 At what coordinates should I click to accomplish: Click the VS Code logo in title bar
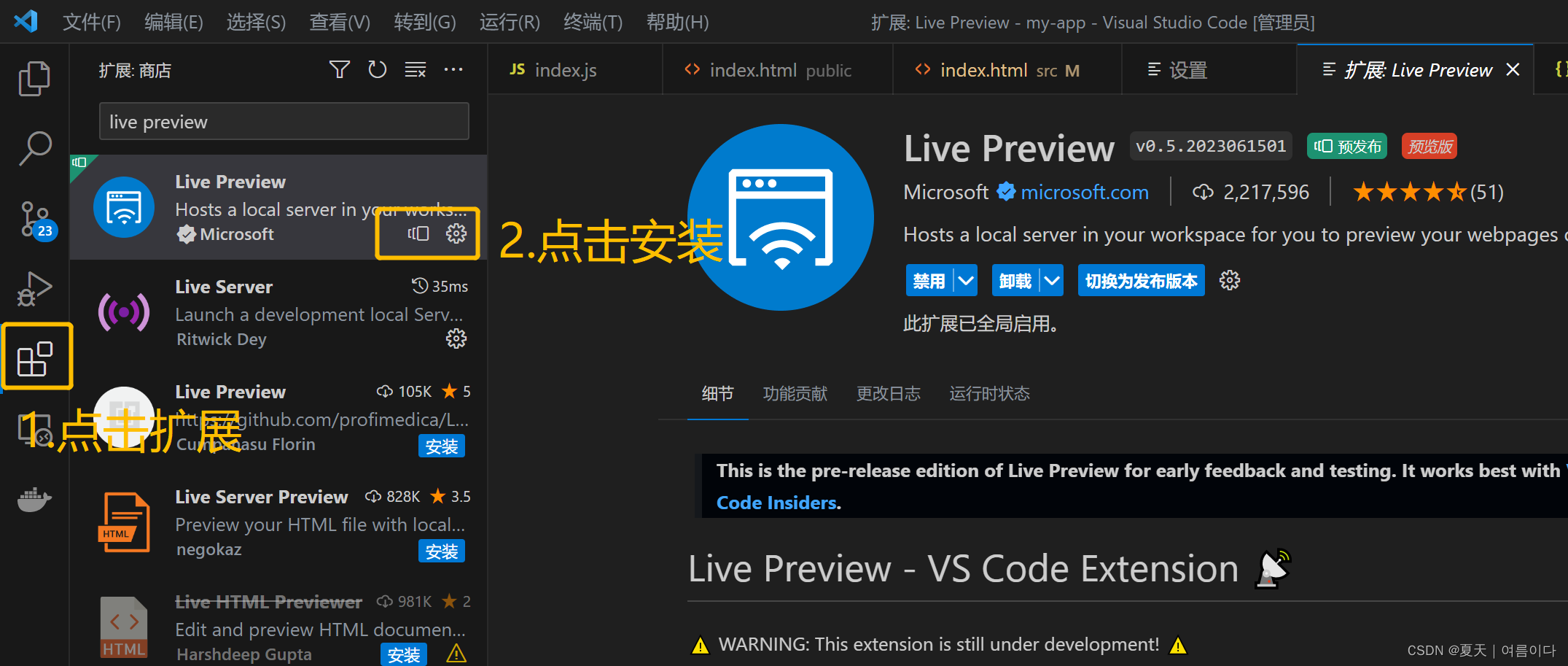point(26,21)
